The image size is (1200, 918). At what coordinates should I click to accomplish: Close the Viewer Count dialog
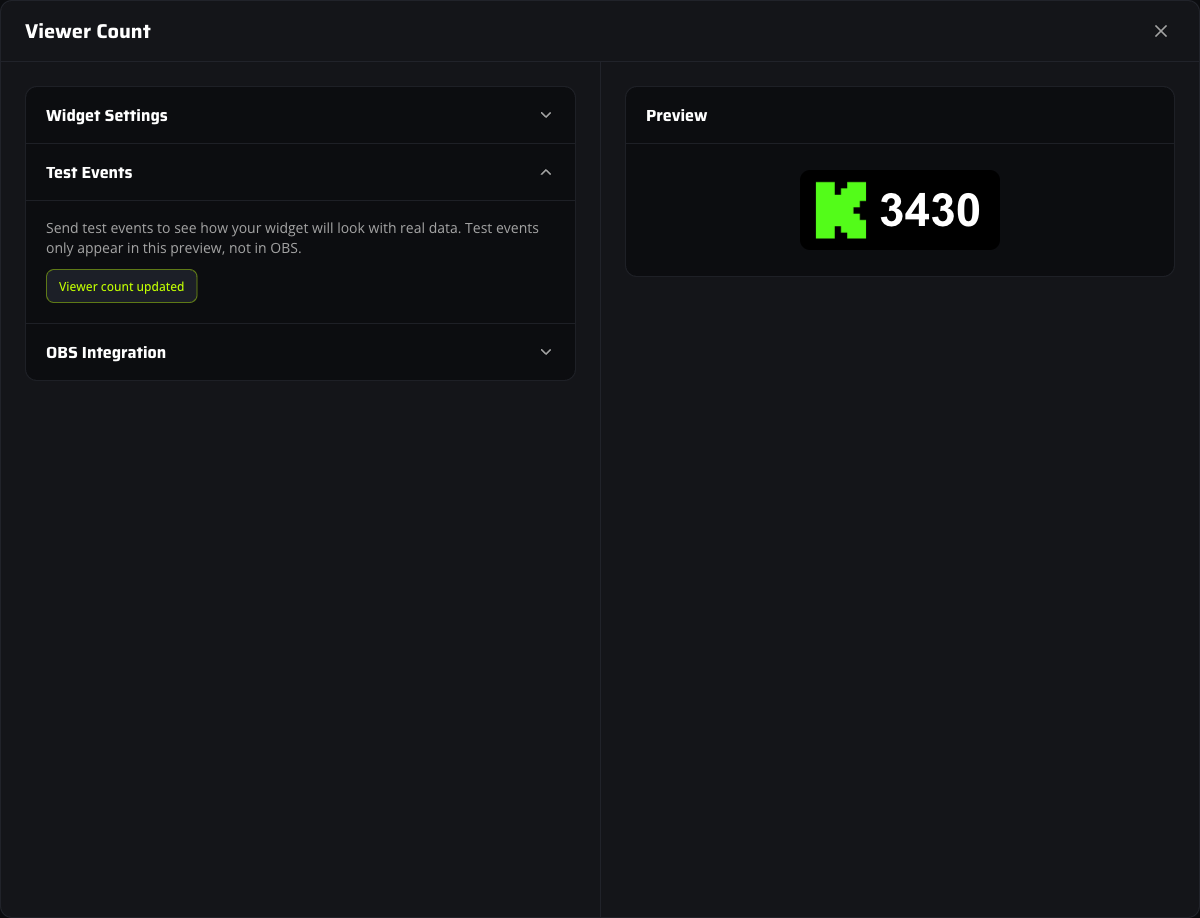pos(1161,31)
